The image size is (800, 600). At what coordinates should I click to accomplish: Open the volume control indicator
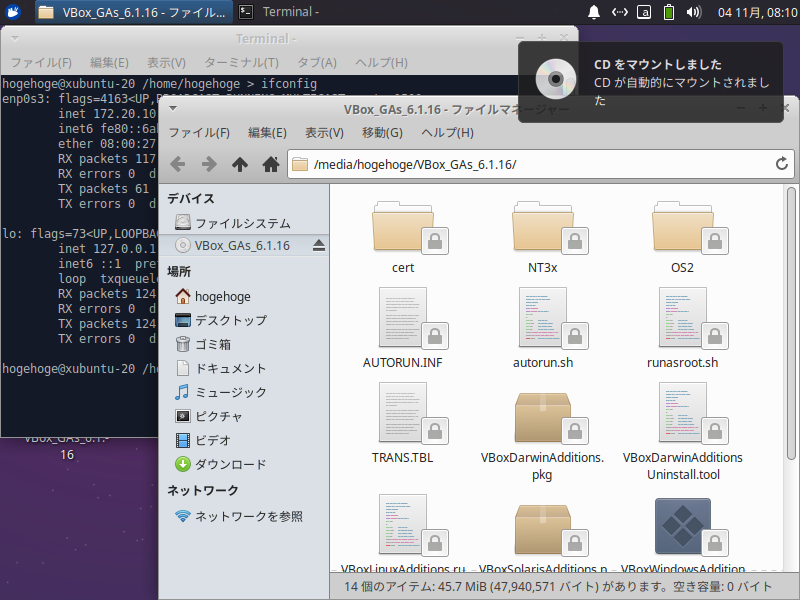point(694,12)
